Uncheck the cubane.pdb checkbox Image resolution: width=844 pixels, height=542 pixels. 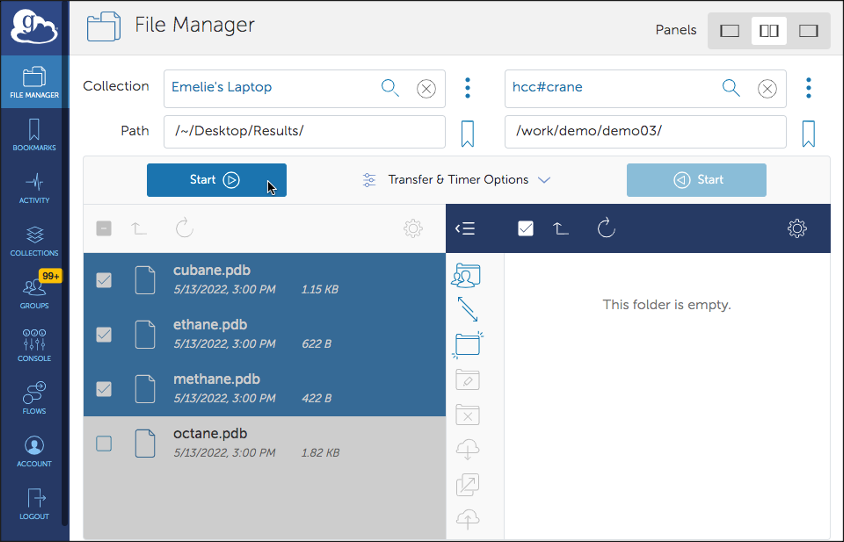click(104, 281)
